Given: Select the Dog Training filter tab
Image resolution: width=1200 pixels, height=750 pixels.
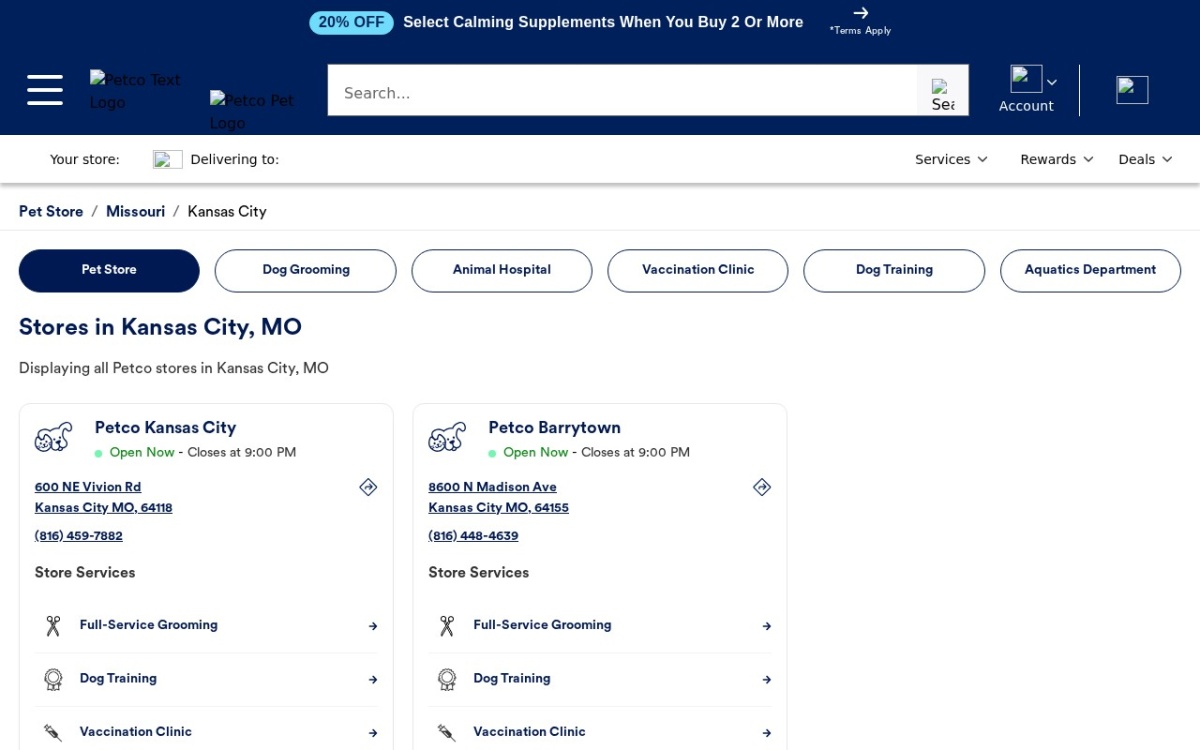Looking at the screenshot, I should pos(894,270).
